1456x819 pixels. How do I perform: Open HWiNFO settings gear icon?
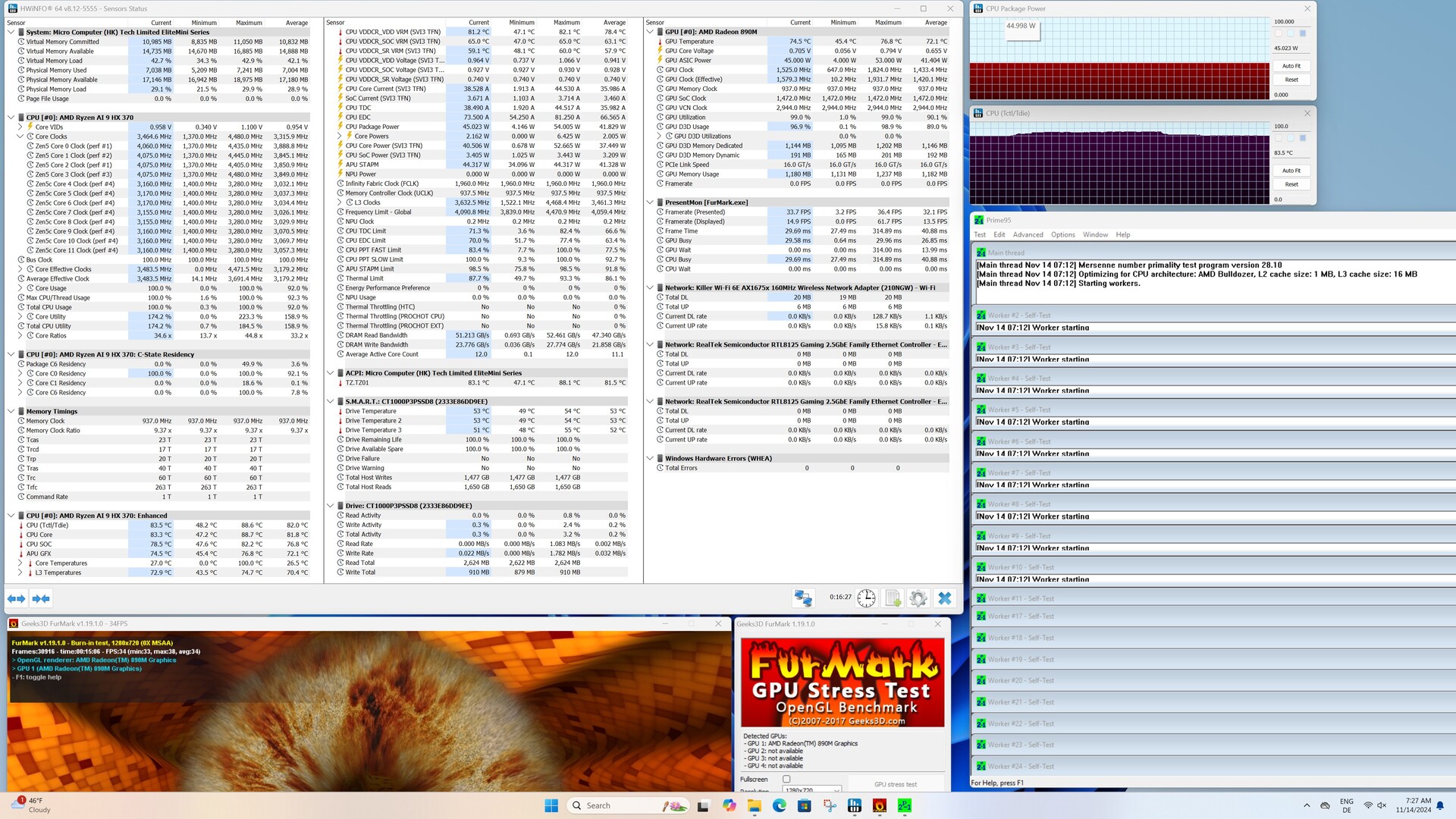pyautogui.click(x=918, y=598)
